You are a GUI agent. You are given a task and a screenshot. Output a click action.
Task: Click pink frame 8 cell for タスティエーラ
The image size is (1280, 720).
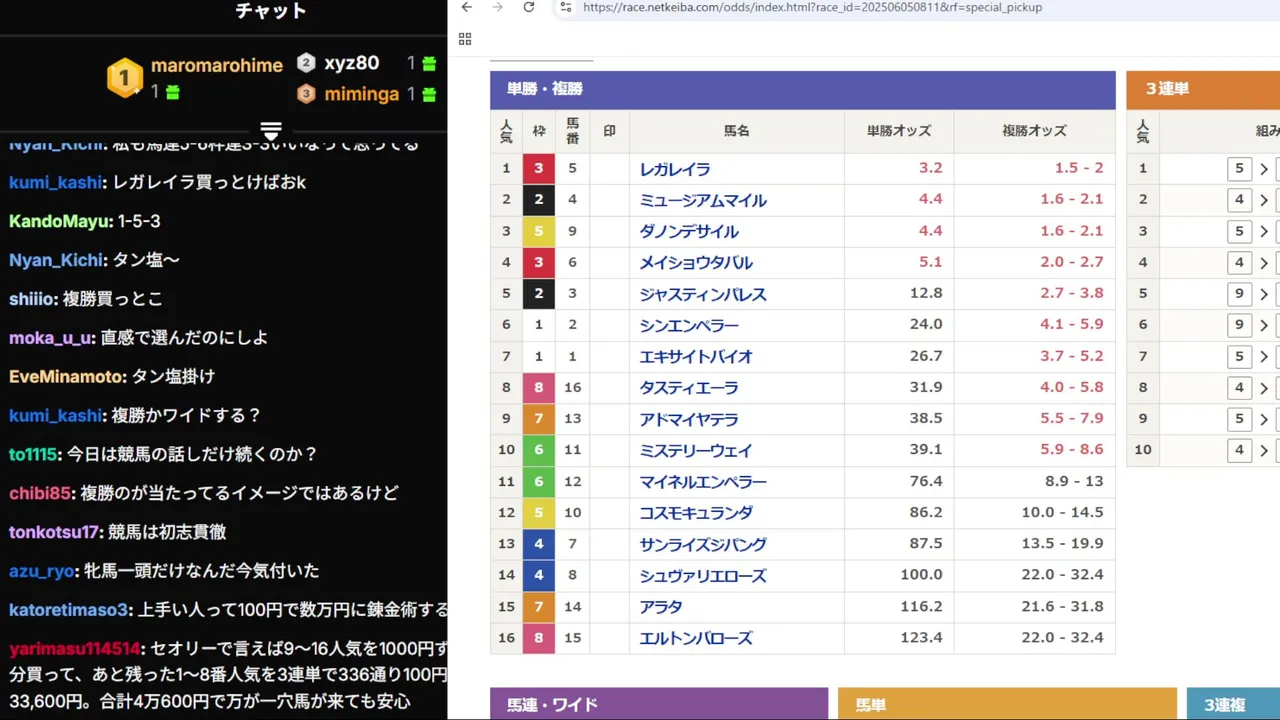[538, 387]
